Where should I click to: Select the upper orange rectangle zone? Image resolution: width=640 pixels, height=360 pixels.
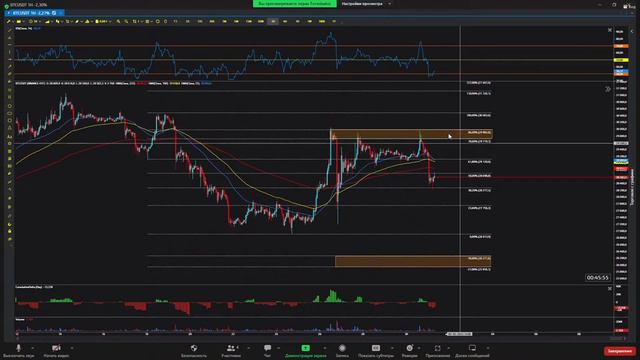point(412,134)
